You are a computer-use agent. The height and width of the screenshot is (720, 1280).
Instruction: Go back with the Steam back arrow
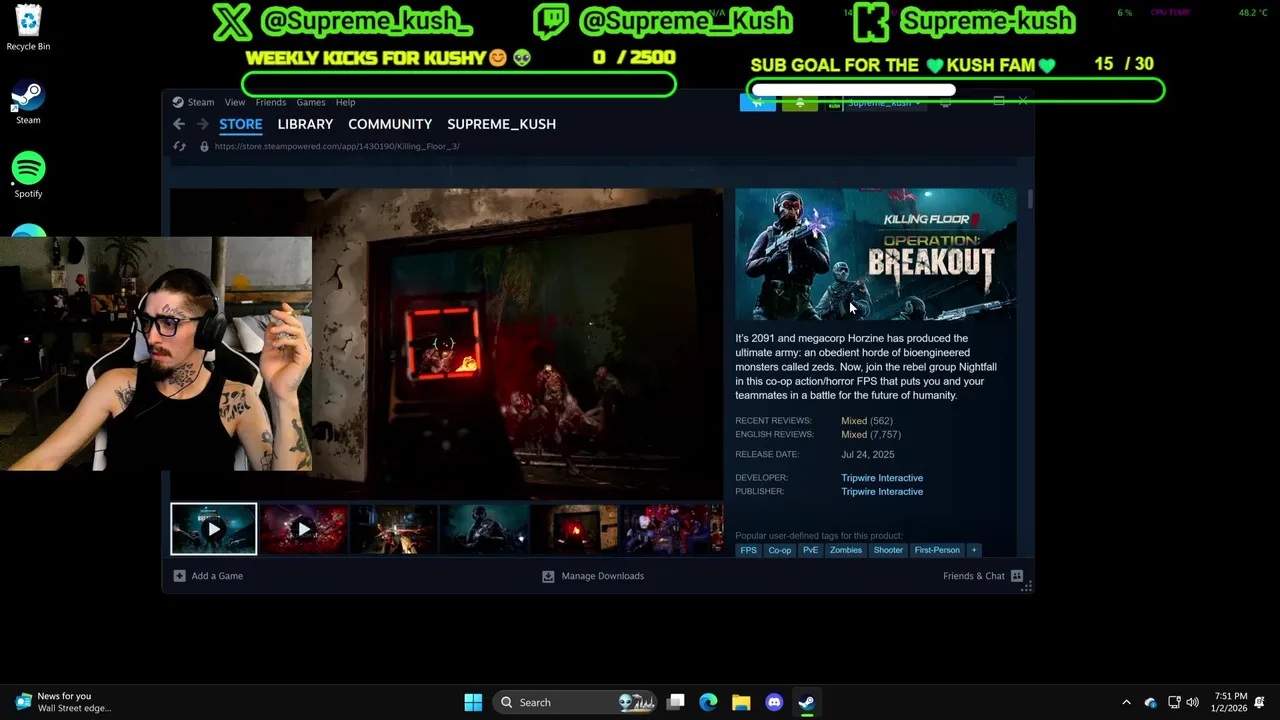179,124
